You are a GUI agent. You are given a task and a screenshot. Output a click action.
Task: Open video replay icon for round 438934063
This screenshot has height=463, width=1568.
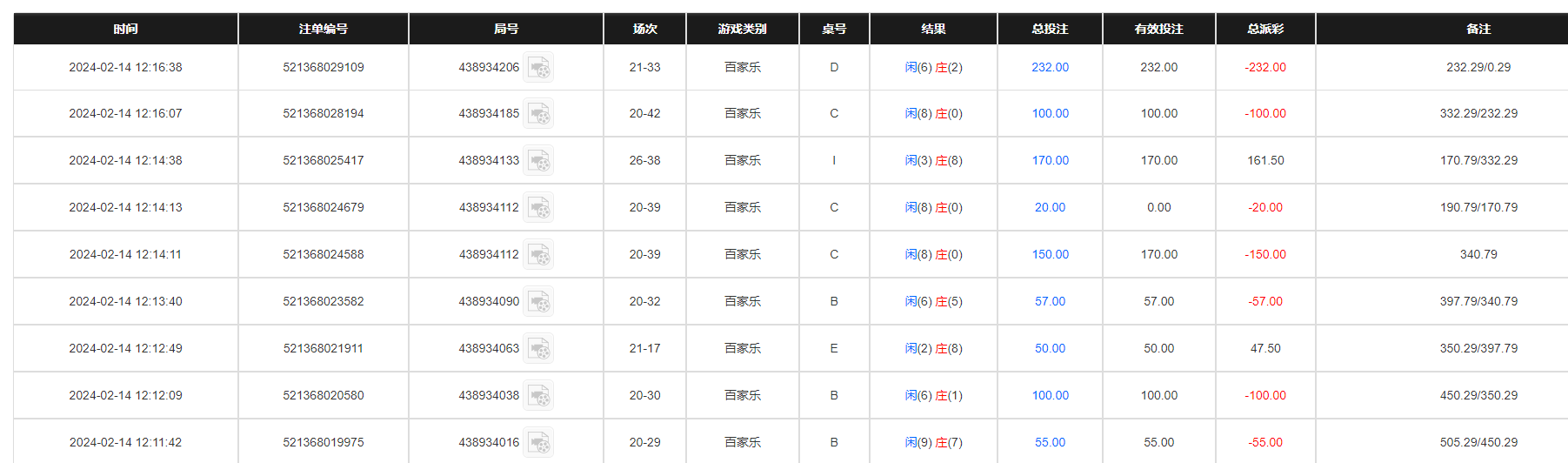[x=538, y=348]
